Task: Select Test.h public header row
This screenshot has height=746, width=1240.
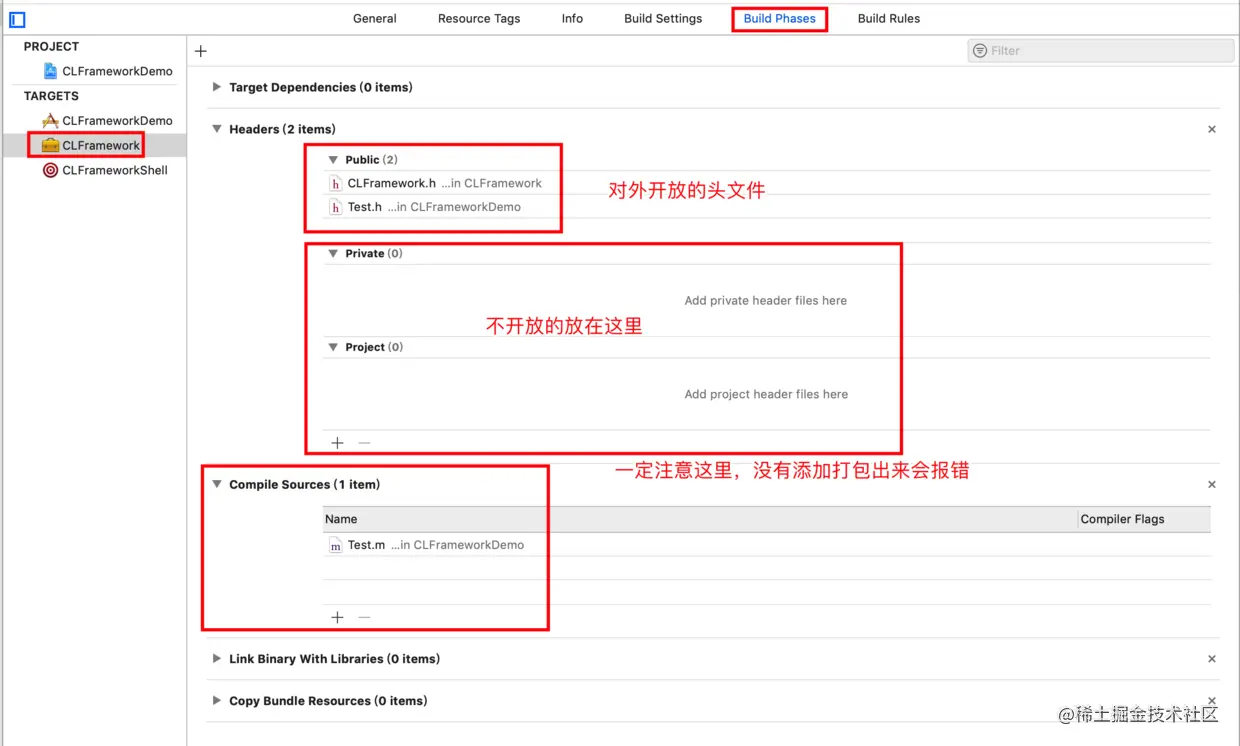Action: [x=767, y=208]
